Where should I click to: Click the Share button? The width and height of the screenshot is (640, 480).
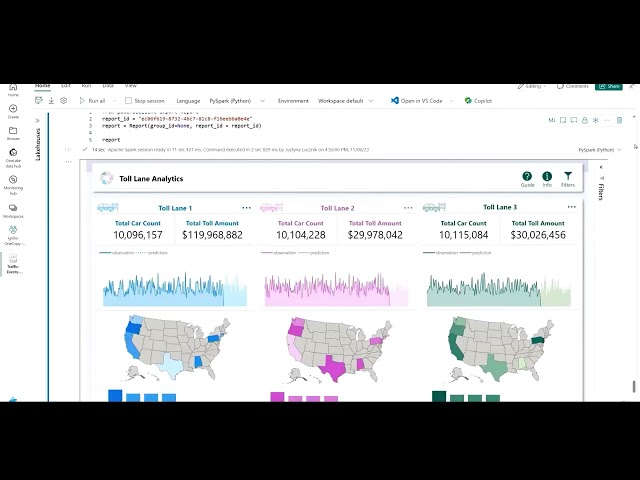click(609, 86)
